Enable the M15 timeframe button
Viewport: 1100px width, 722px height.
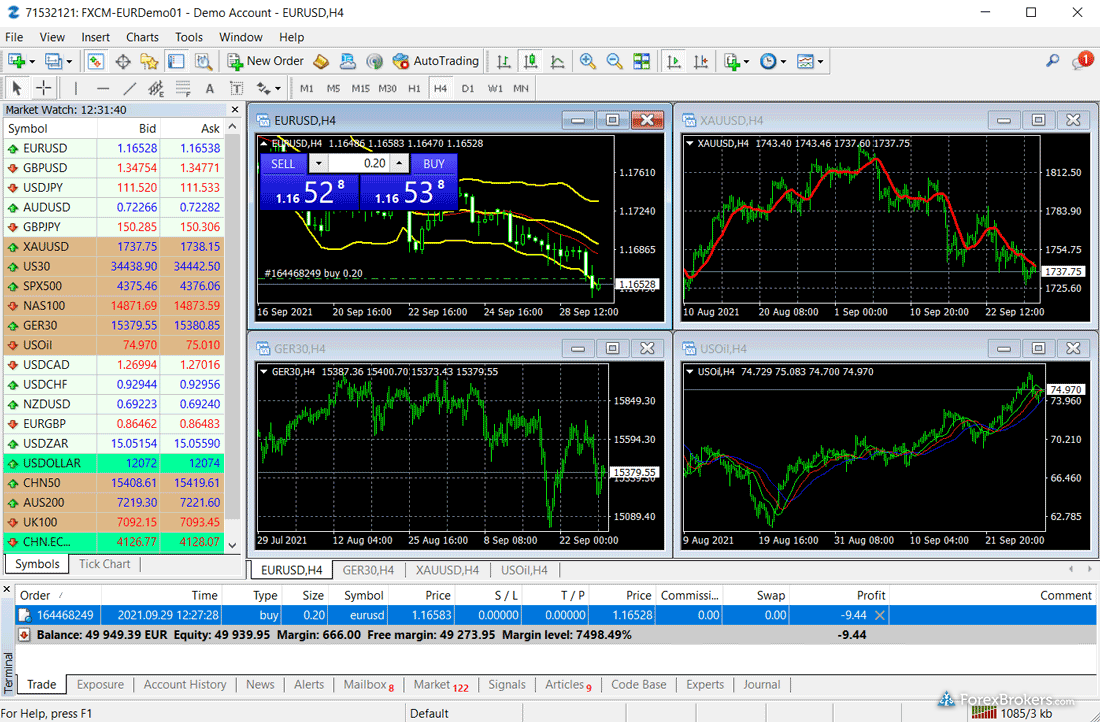tap(360, 88)
